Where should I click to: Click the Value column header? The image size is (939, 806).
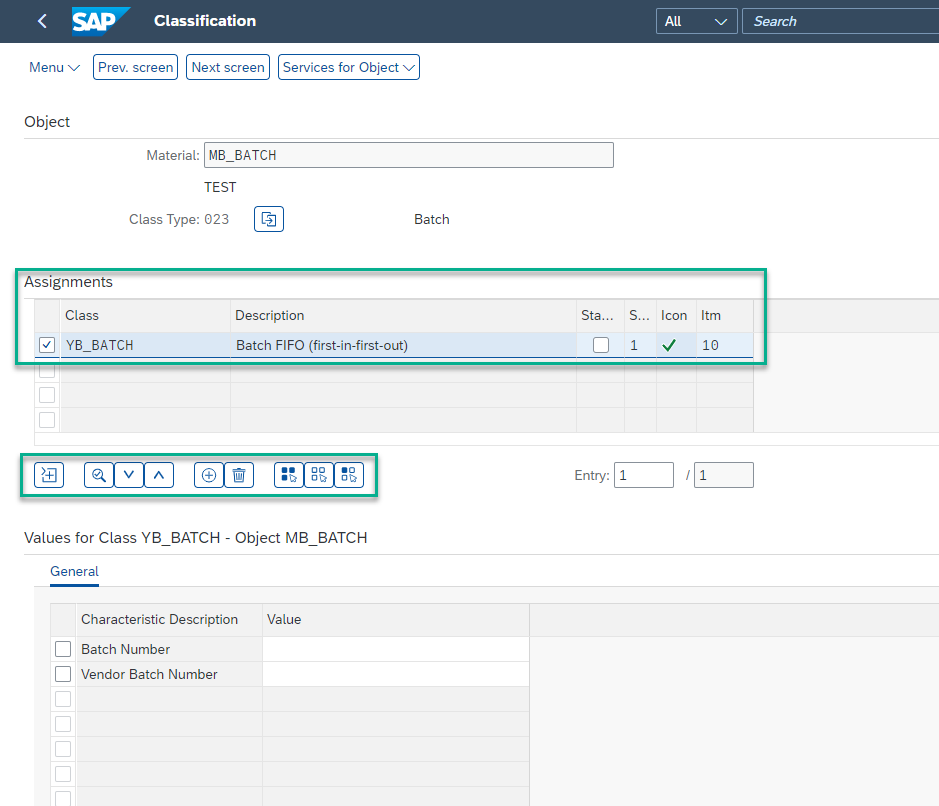coord(396,620)
